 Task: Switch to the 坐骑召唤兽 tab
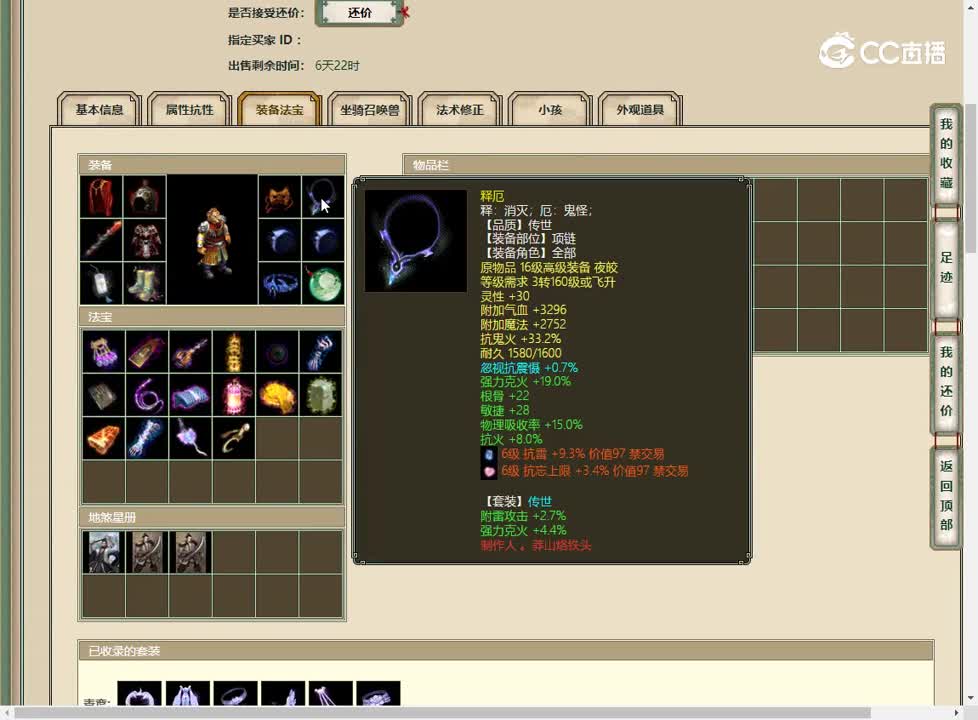tap(369, 111)
